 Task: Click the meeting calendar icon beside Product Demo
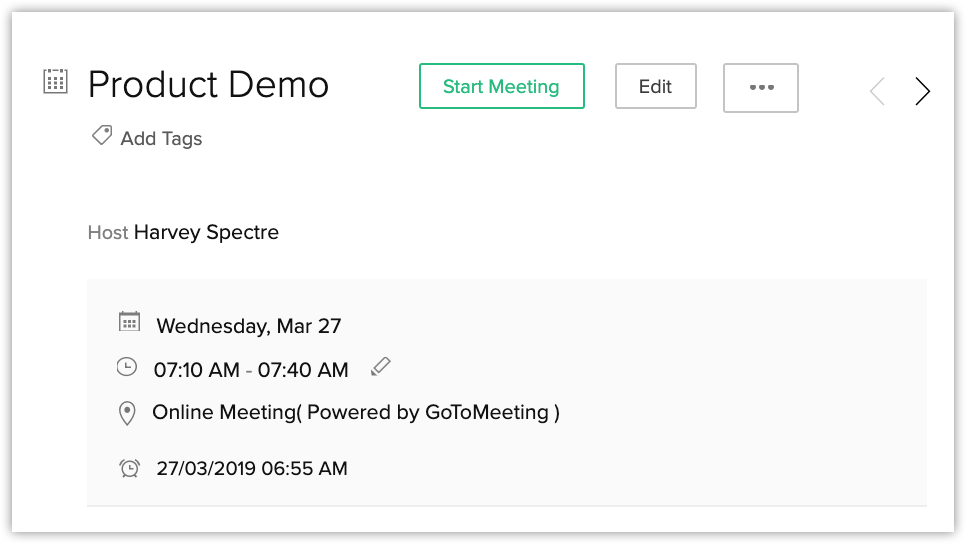coord(55,82)
